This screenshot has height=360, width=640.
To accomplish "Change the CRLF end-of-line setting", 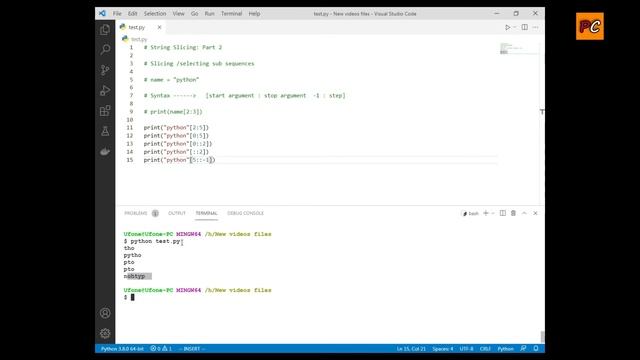I will (x=485, y=349).
